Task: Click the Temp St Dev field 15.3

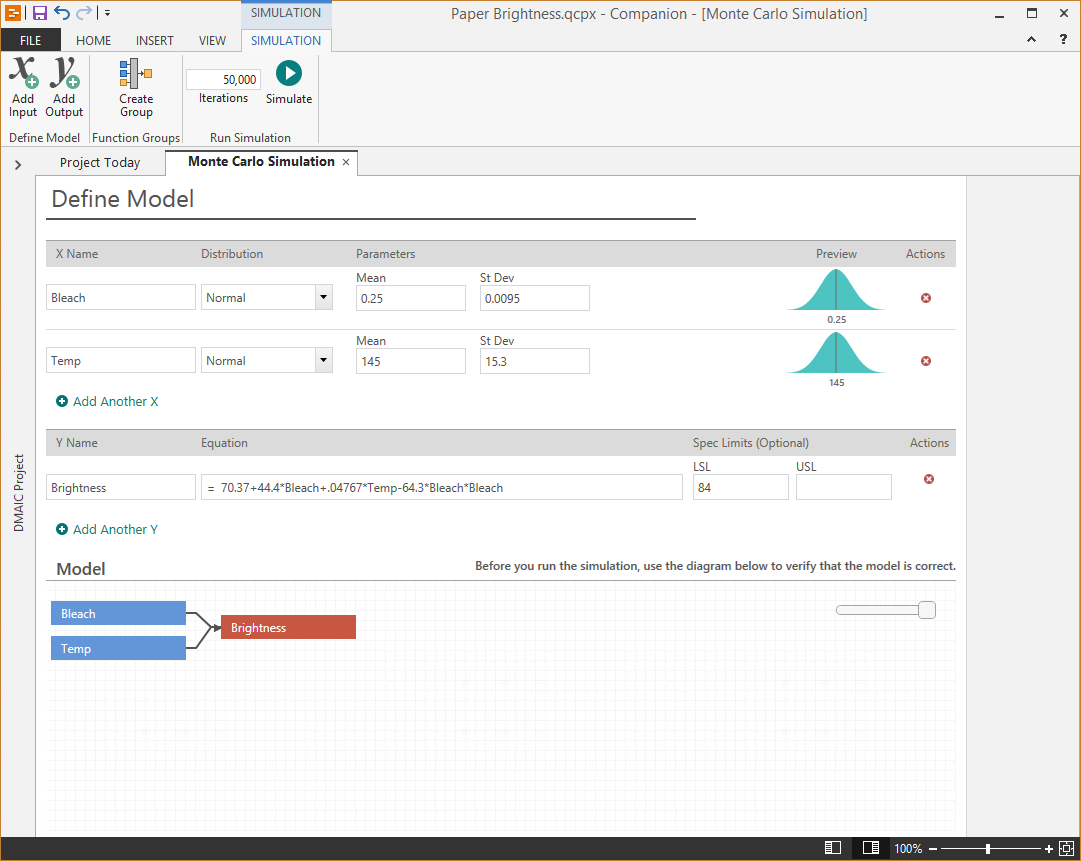Action: [x=534, y=361]
